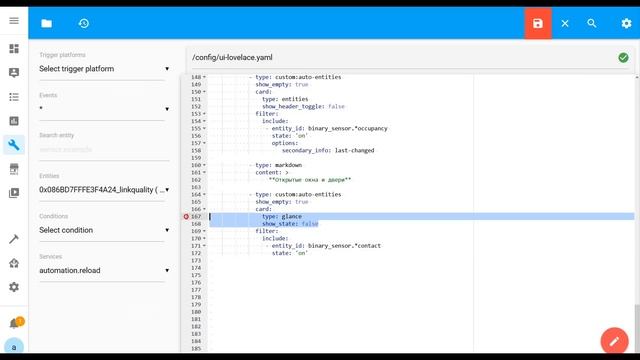
Task: Open the Home Assistant hamburger menu
Action: point(14,20)
